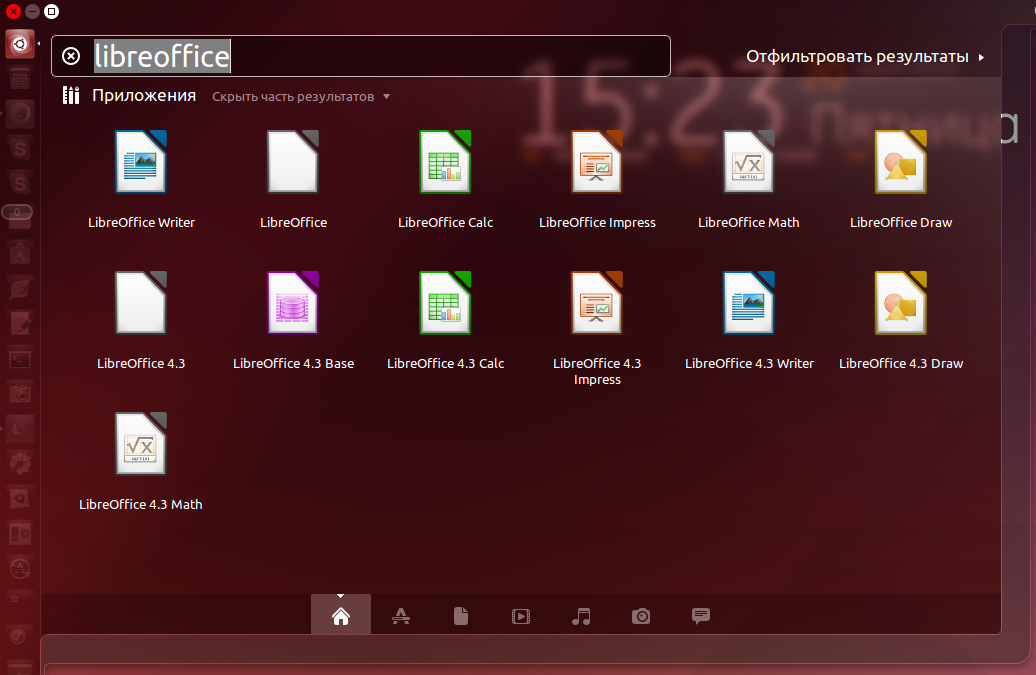
Task: Expand 'Отфильтровать результаты' filter panel
Action: pos(865,57)
